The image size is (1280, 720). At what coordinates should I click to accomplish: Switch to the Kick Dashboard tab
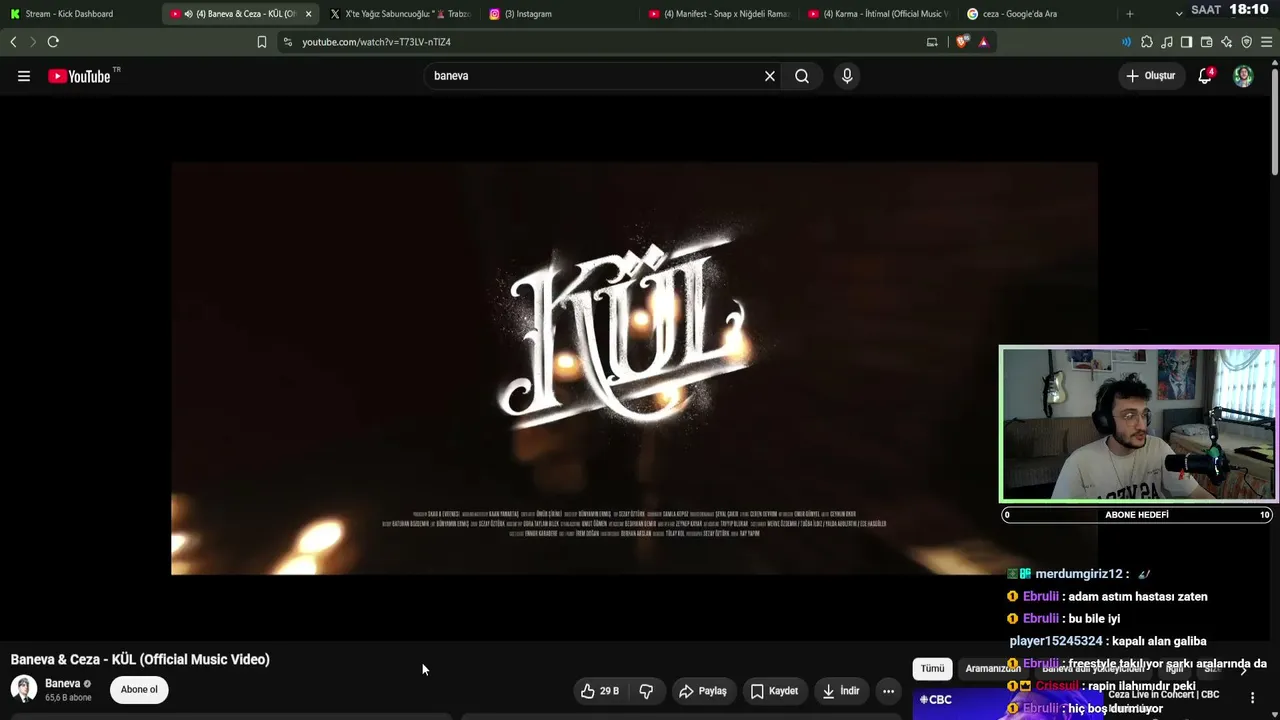coord(80,14)
